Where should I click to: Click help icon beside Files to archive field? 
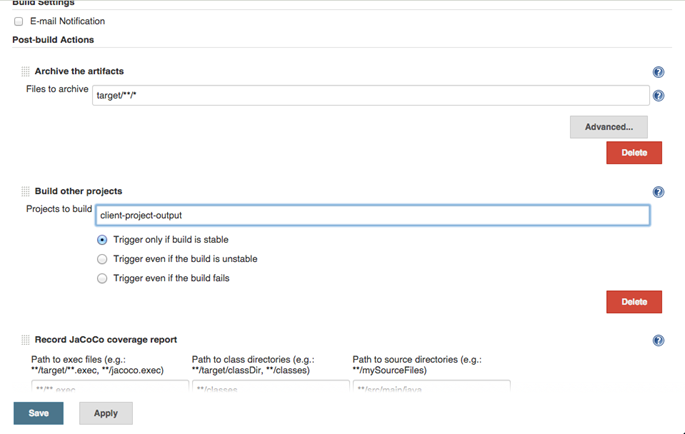[x=658, y=96]
